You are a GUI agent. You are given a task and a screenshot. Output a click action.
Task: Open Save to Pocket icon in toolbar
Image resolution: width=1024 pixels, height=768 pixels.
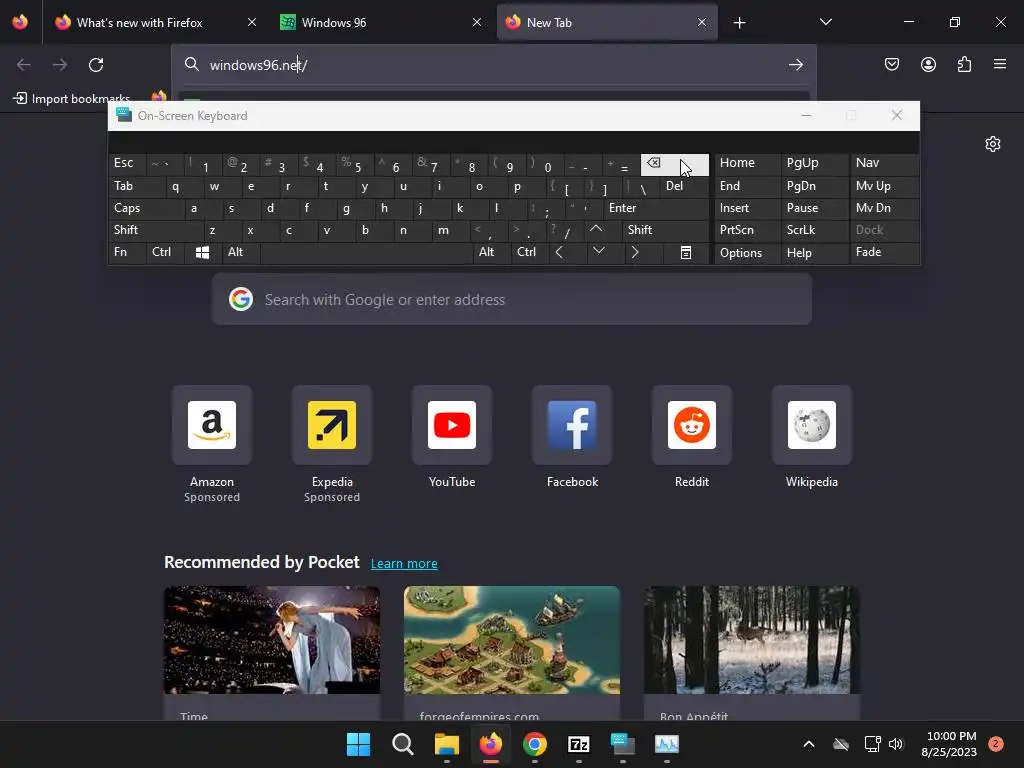[x=891, y=64]
